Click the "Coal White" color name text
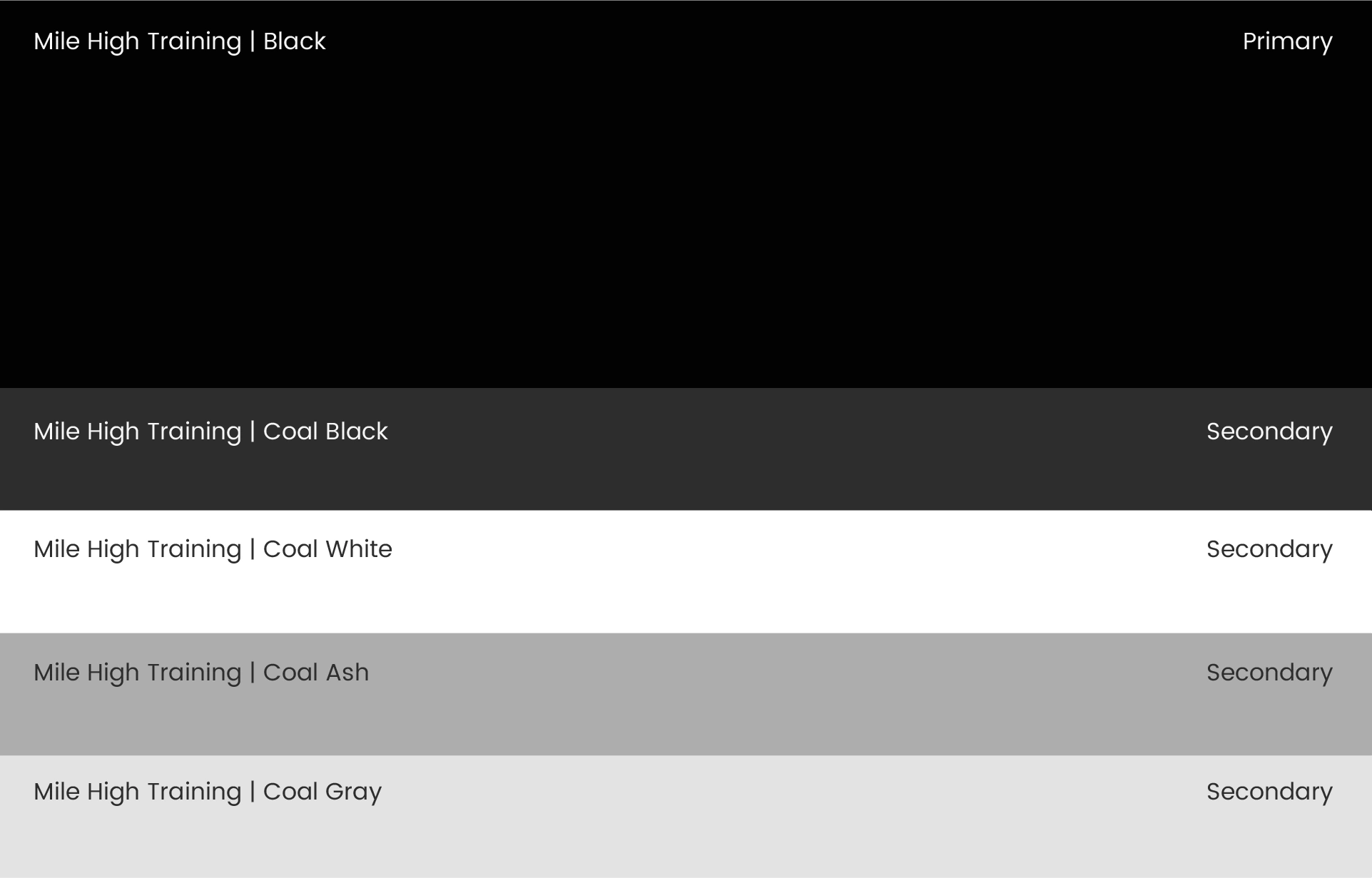 pos(327,549)
